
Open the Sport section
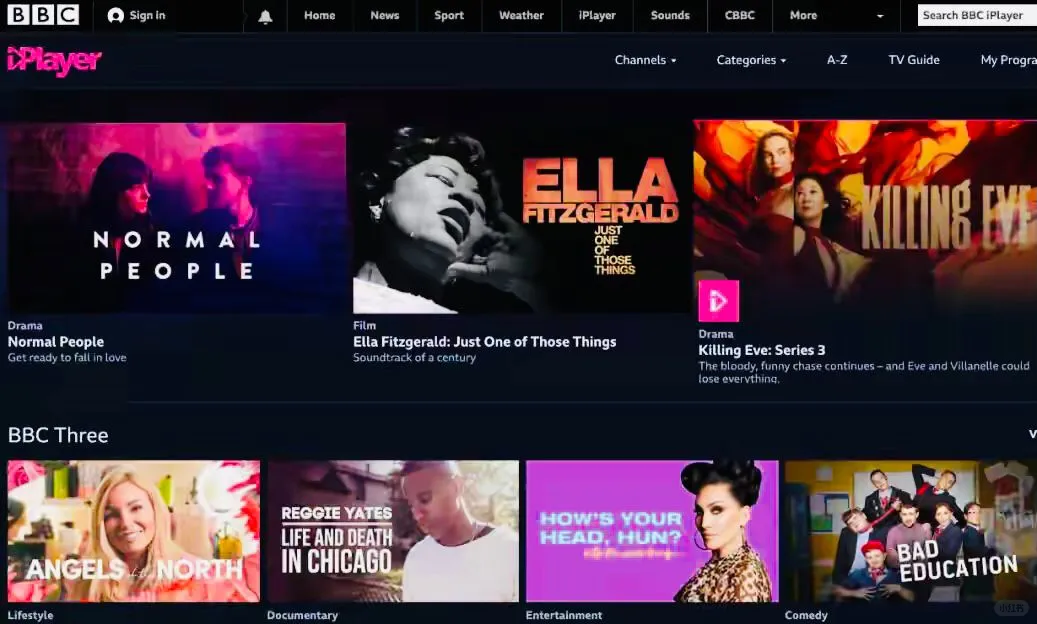pos(449,15)
